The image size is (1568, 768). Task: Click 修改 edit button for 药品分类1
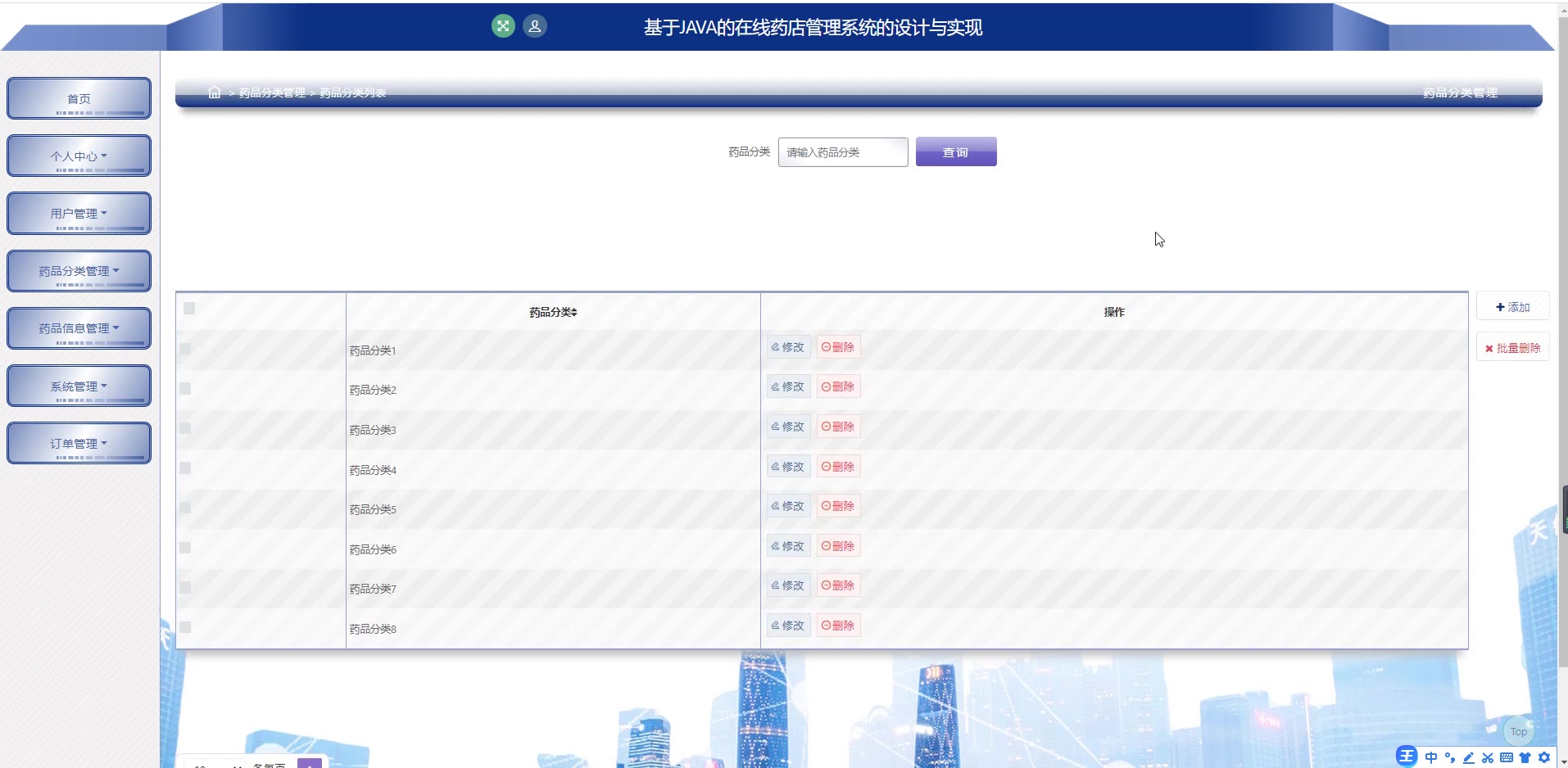[788, 347]
